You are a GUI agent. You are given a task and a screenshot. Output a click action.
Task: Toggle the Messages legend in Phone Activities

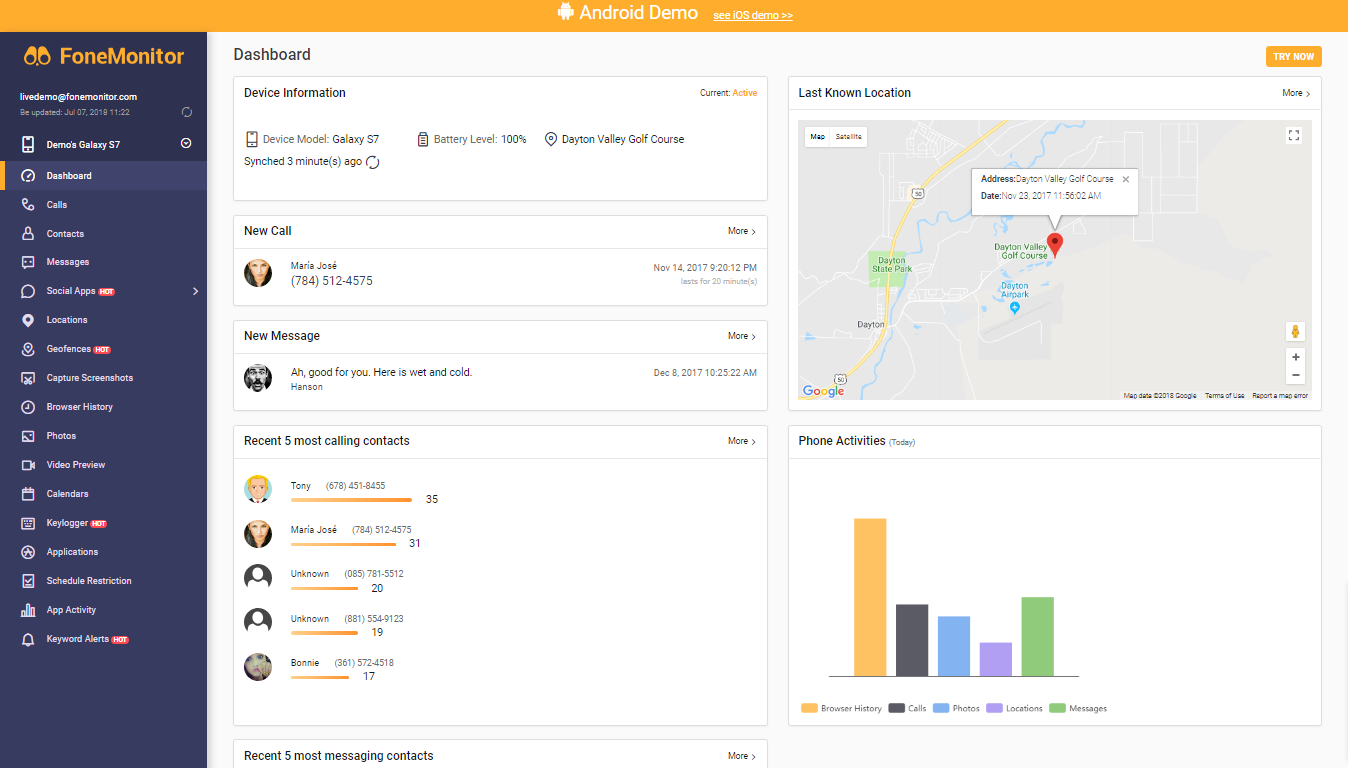point(1078,708)
